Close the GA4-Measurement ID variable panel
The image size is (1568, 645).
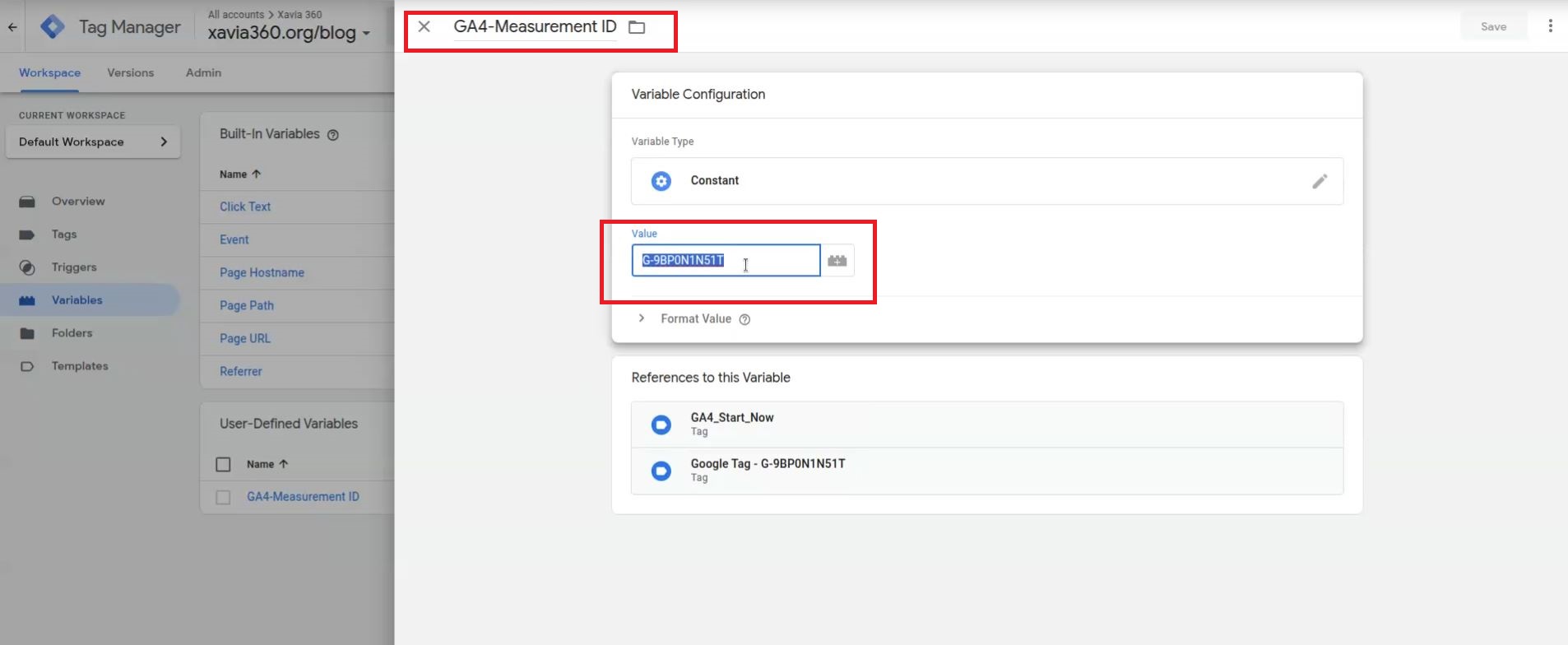pyautogui.click(x=424, y=26)
